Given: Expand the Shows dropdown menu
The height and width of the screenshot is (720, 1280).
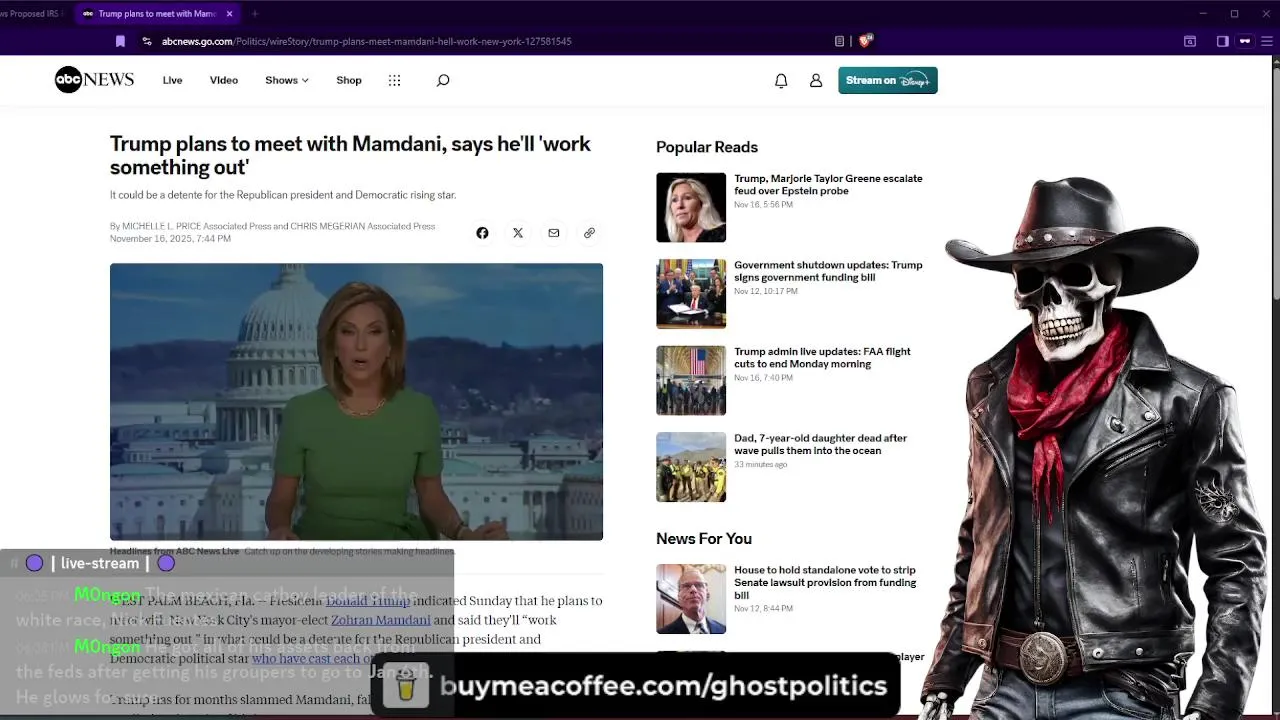Looking at the screenshot, I should 287,80.
